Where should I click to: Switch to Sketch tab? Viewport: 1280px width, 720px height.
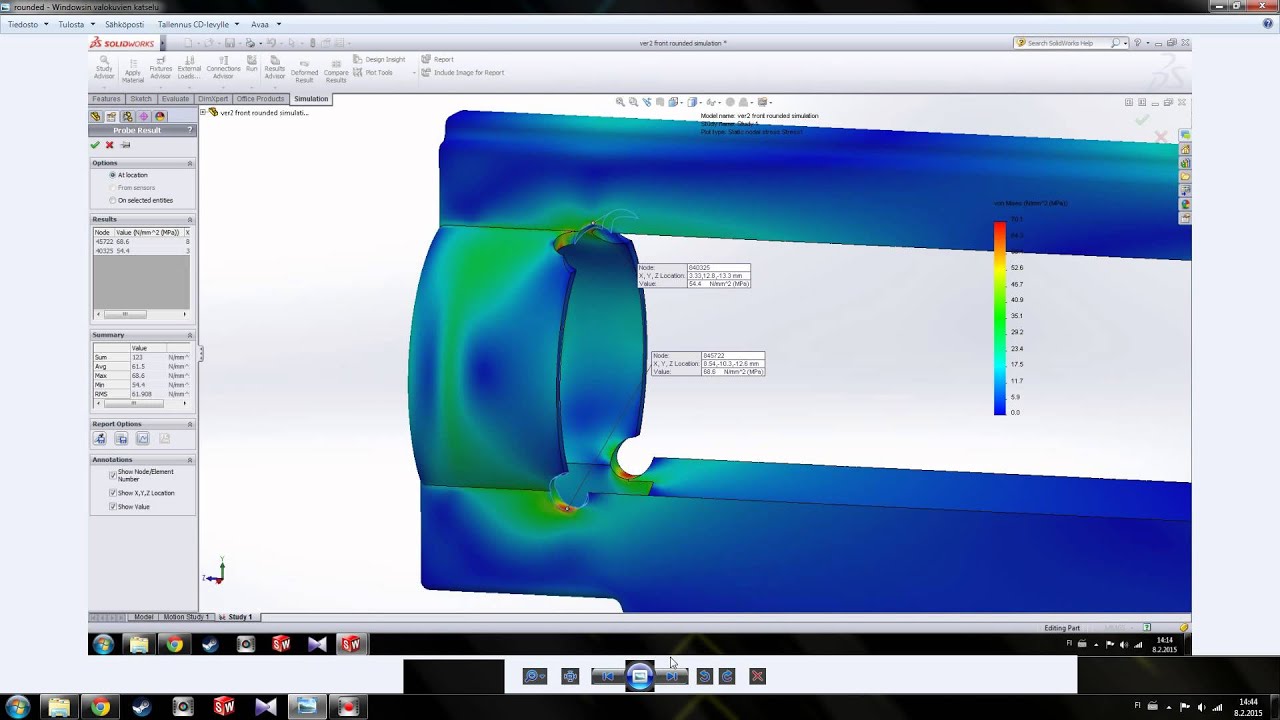(141, 99)
